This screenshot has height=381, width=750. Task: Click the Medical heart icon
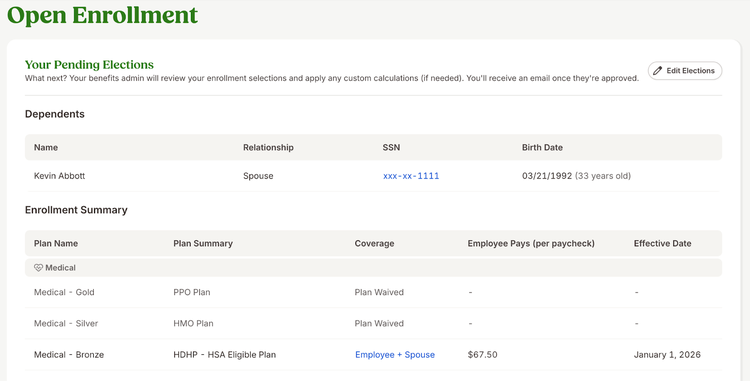click(38, 268)
